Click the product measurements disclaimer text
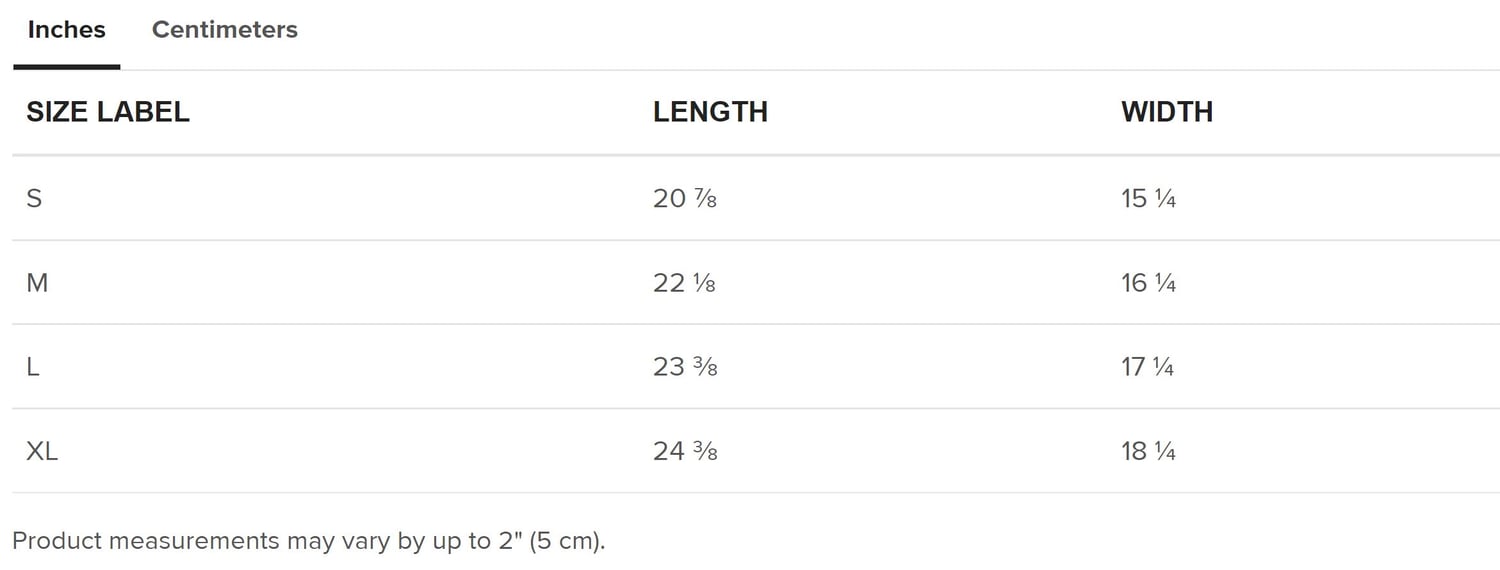 point(309,541)
